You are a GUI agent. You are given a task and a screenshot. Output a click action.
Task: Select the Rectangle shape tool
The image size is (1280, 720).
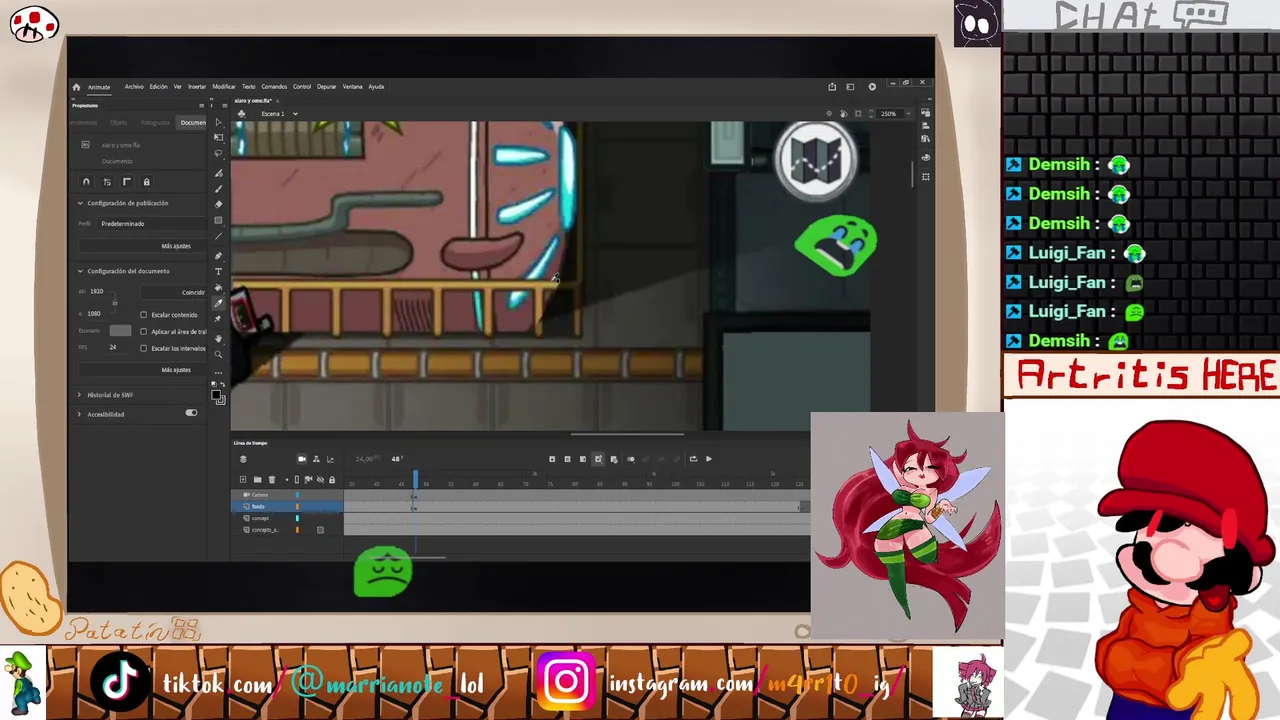219,220
